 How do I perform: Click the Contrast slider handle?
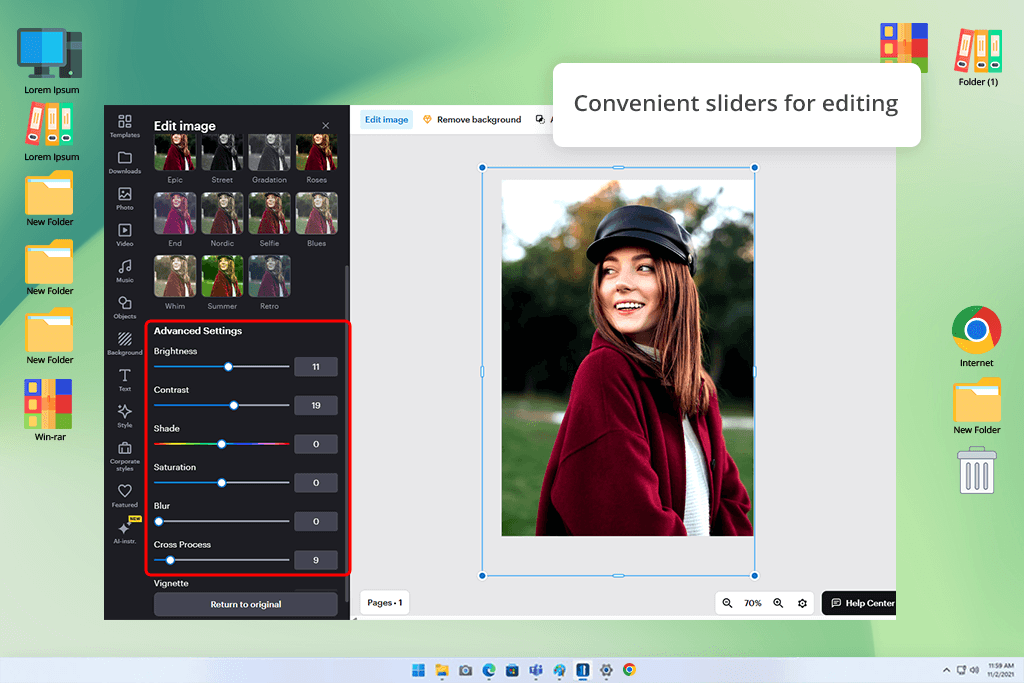coord(234,405)
